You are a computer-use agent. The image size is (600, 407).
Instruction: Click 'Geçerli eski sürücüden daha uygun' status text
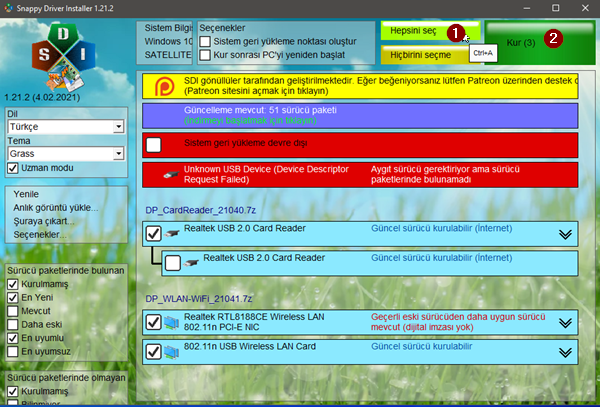[458, 322]
